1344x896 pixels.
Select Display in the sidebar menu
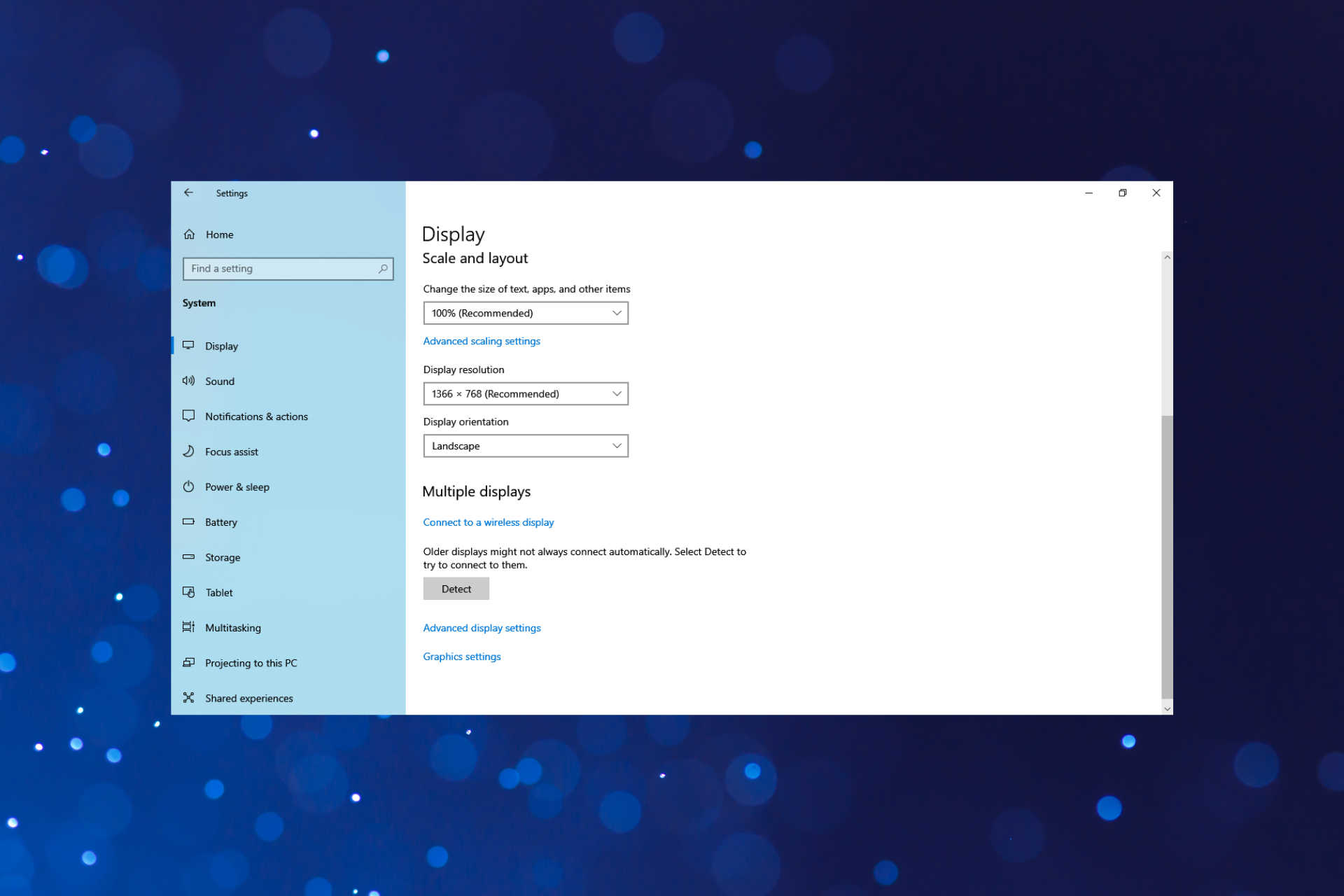click(x=221, y=346)
